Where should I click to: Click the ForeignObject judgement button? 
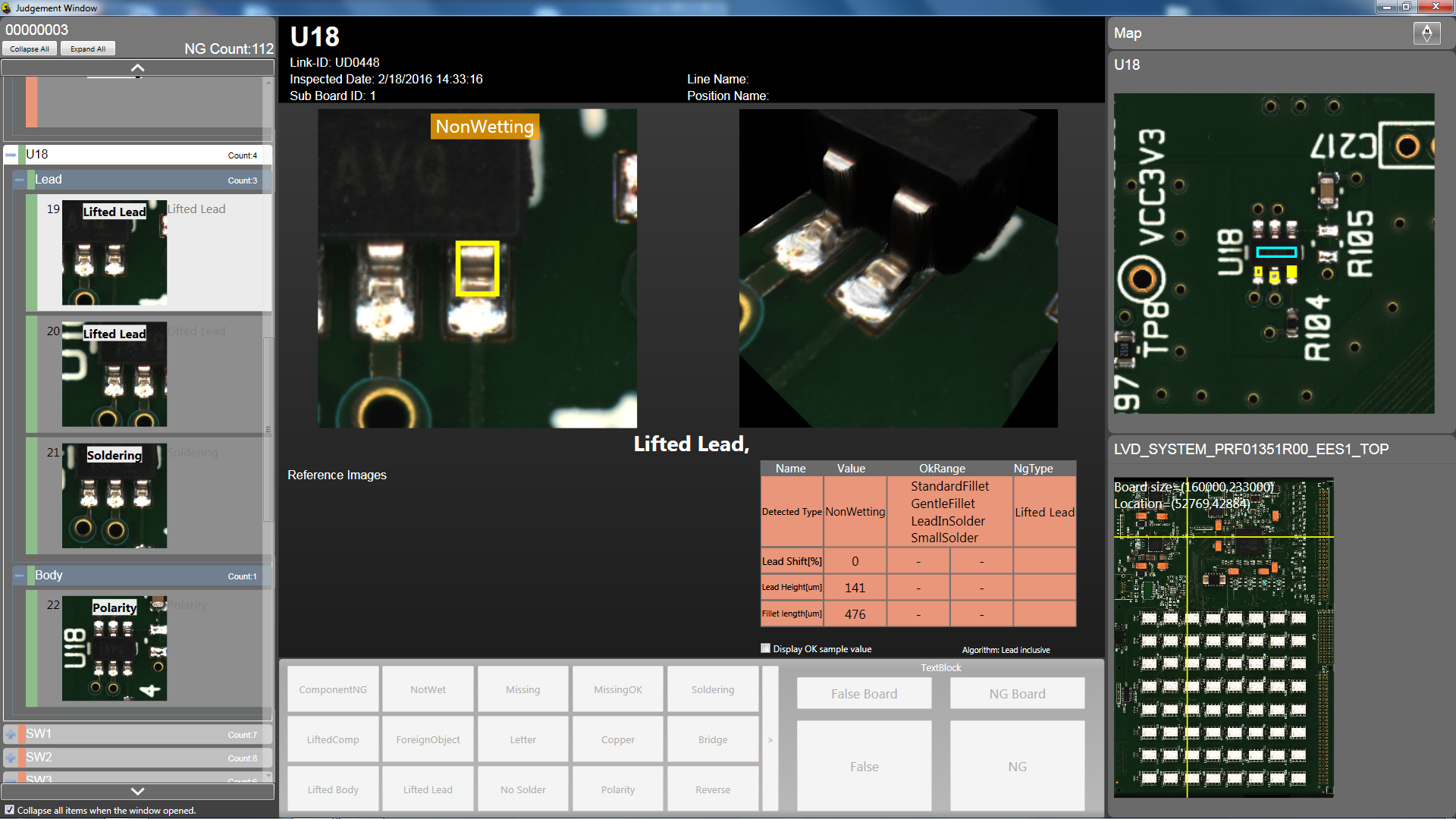point(428,739)
